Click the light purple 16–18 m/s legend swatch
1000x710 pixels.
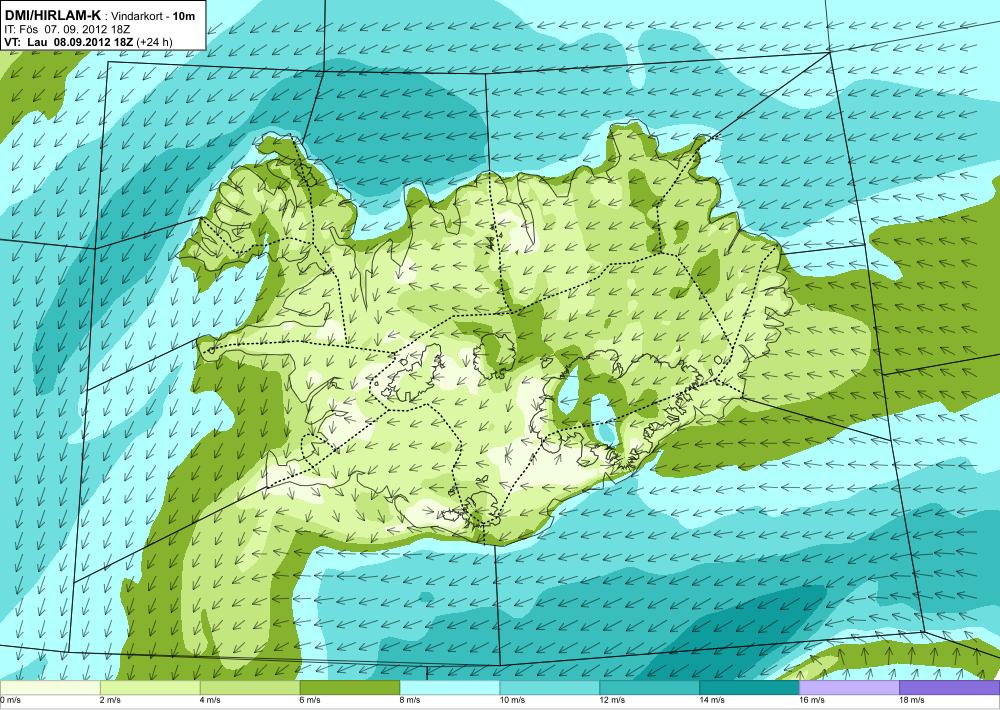click(849, 688)
